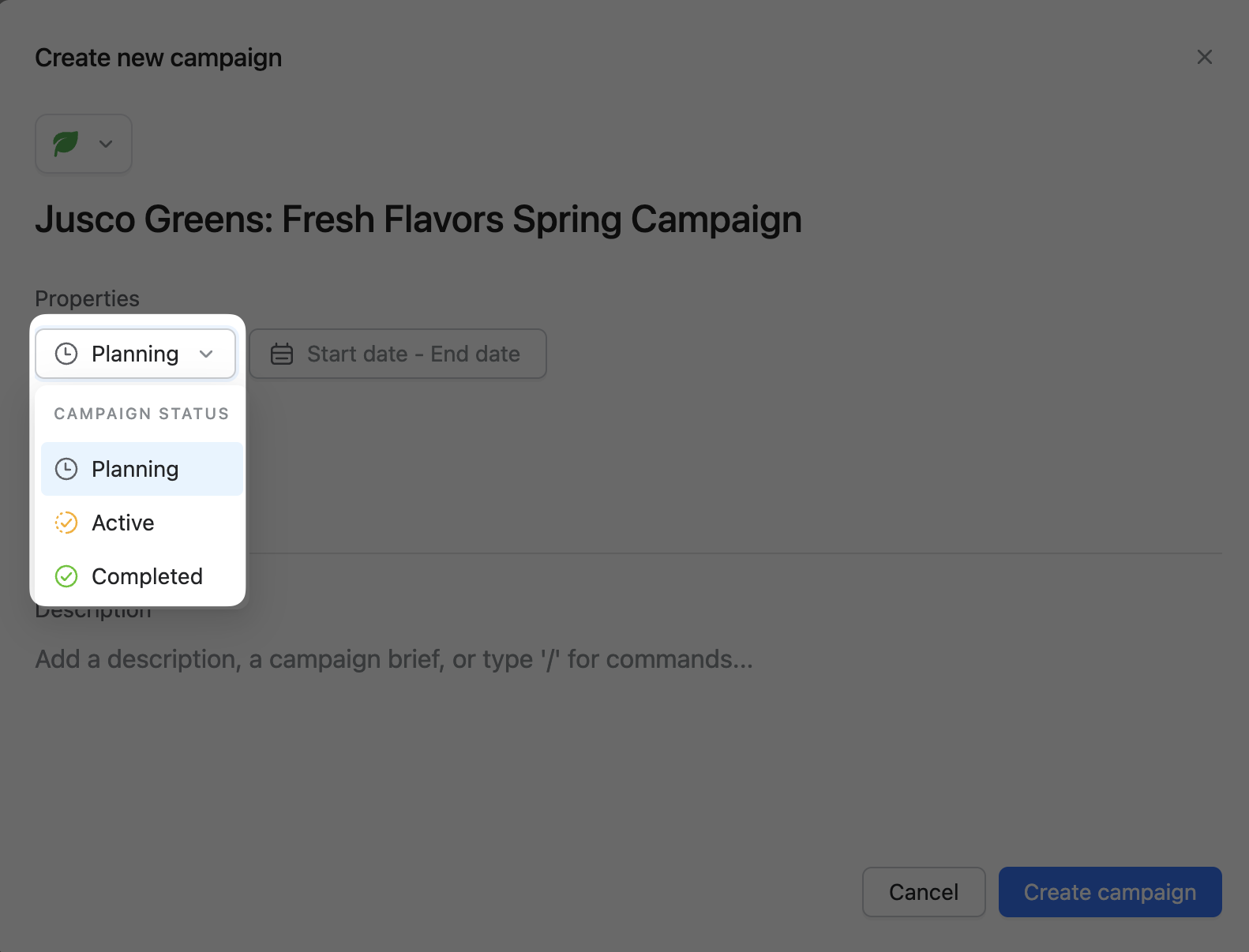Viewport: 1249px width, 952px height.
Task: Click the Properties section label
Action: 88,298
